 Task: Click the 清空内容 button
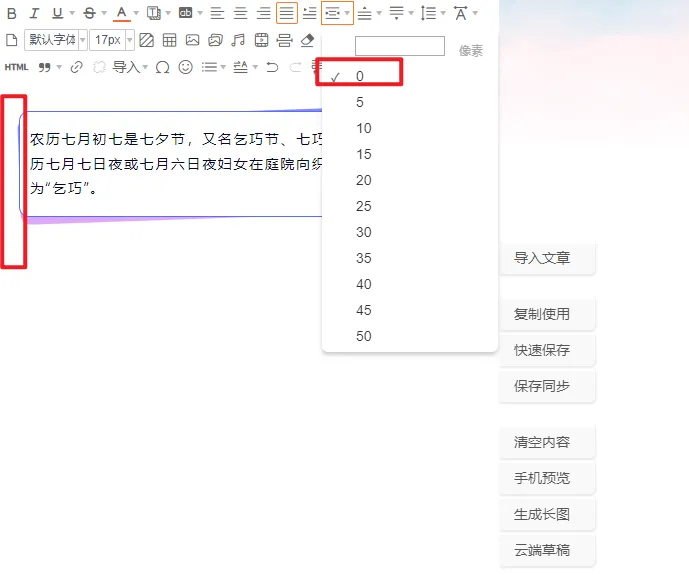tap(548, 442)
